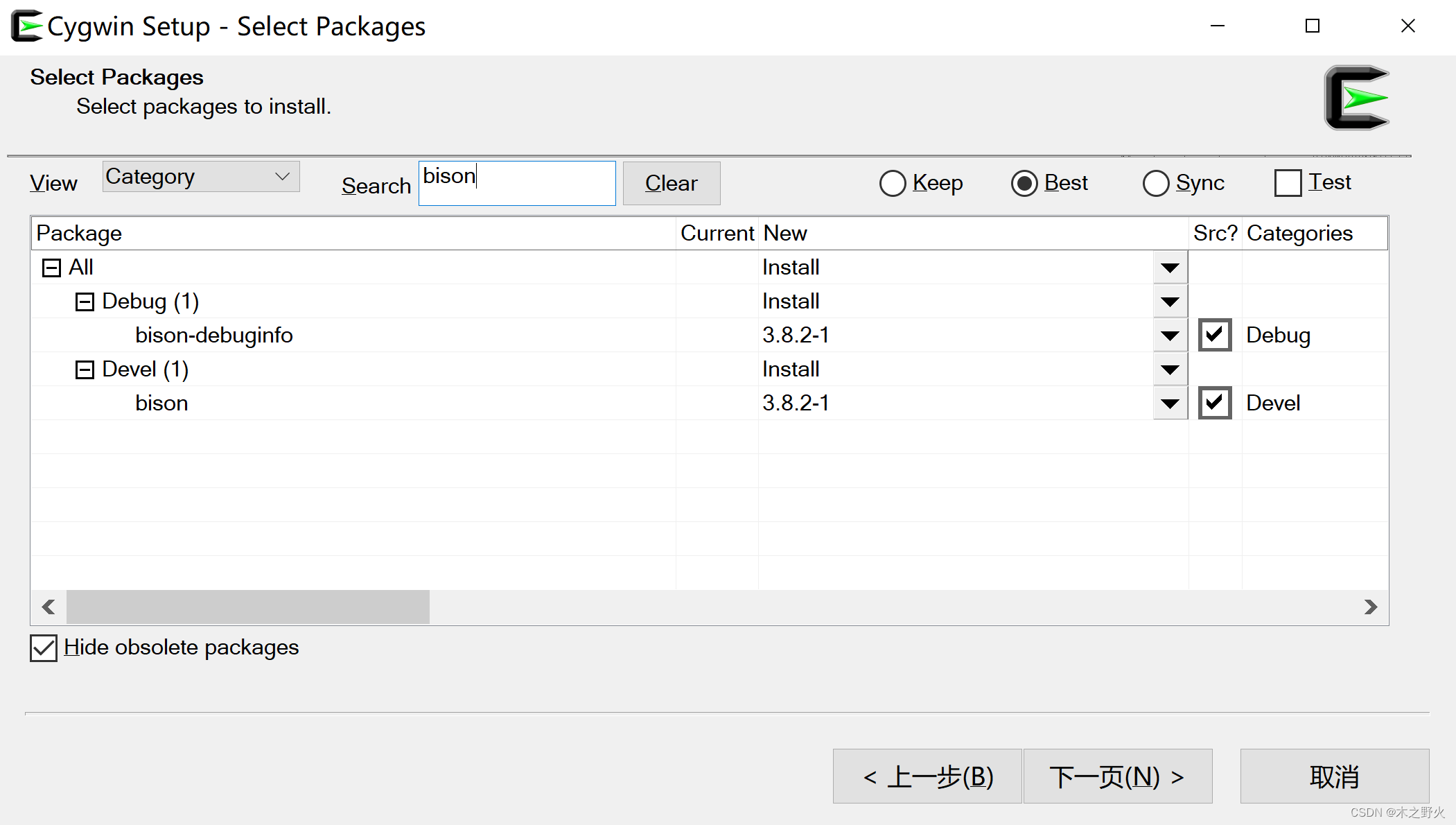Open the action dropdown for All row
The height and width of the screenshot is (825, 1456).
1170,268
